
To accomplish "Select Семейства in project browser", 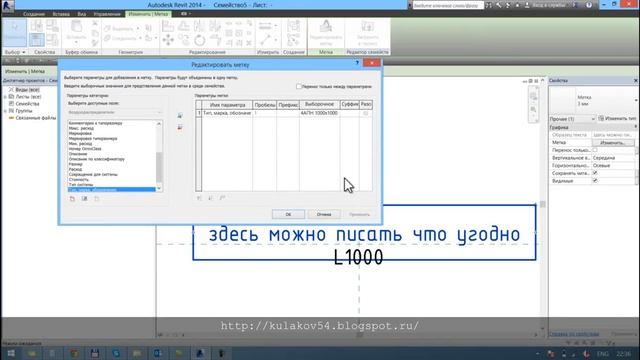I will pos(27,104).
